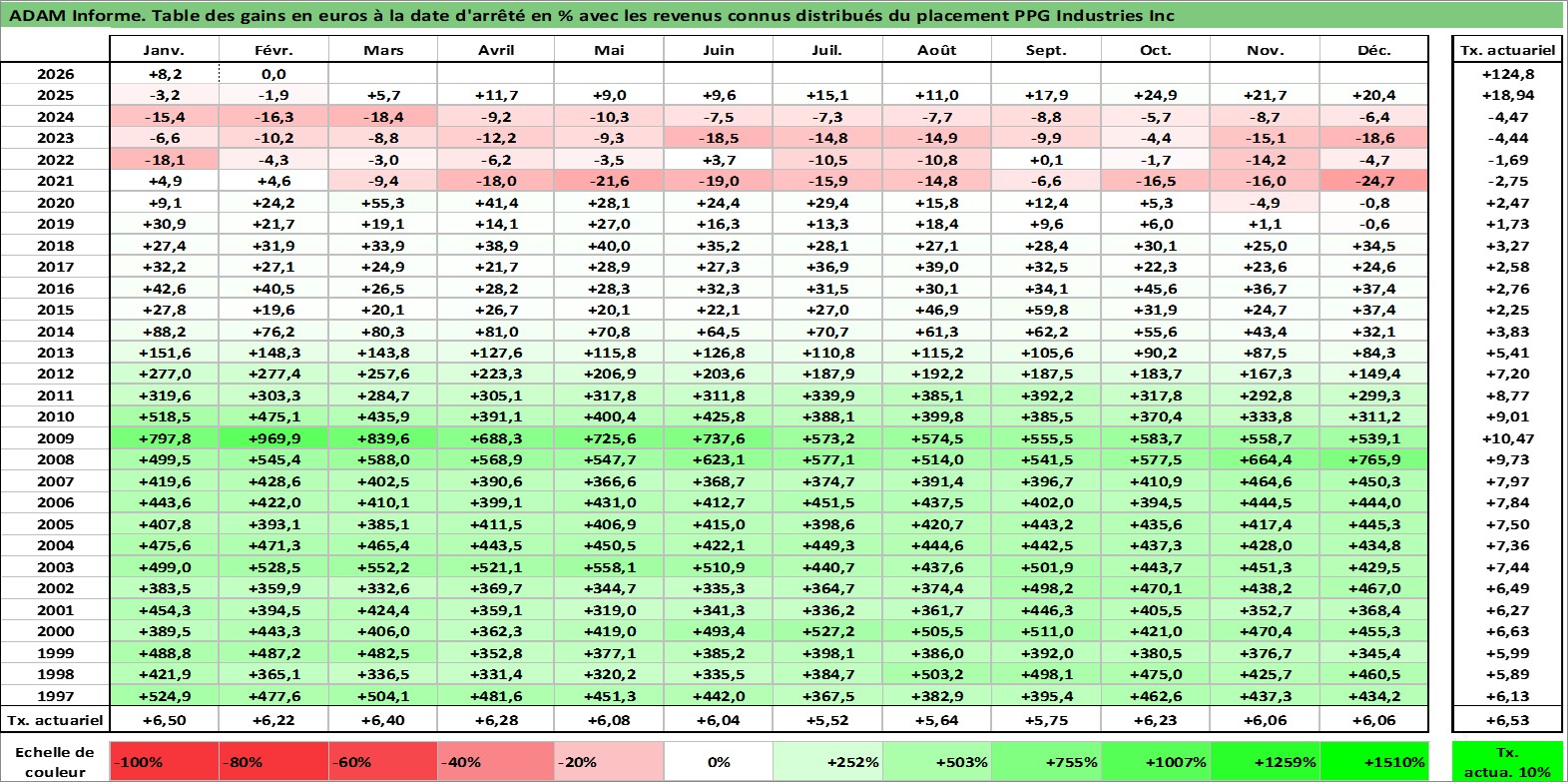
Task: Click the 'ADAM Informe' table title bar
Action: 782,15
